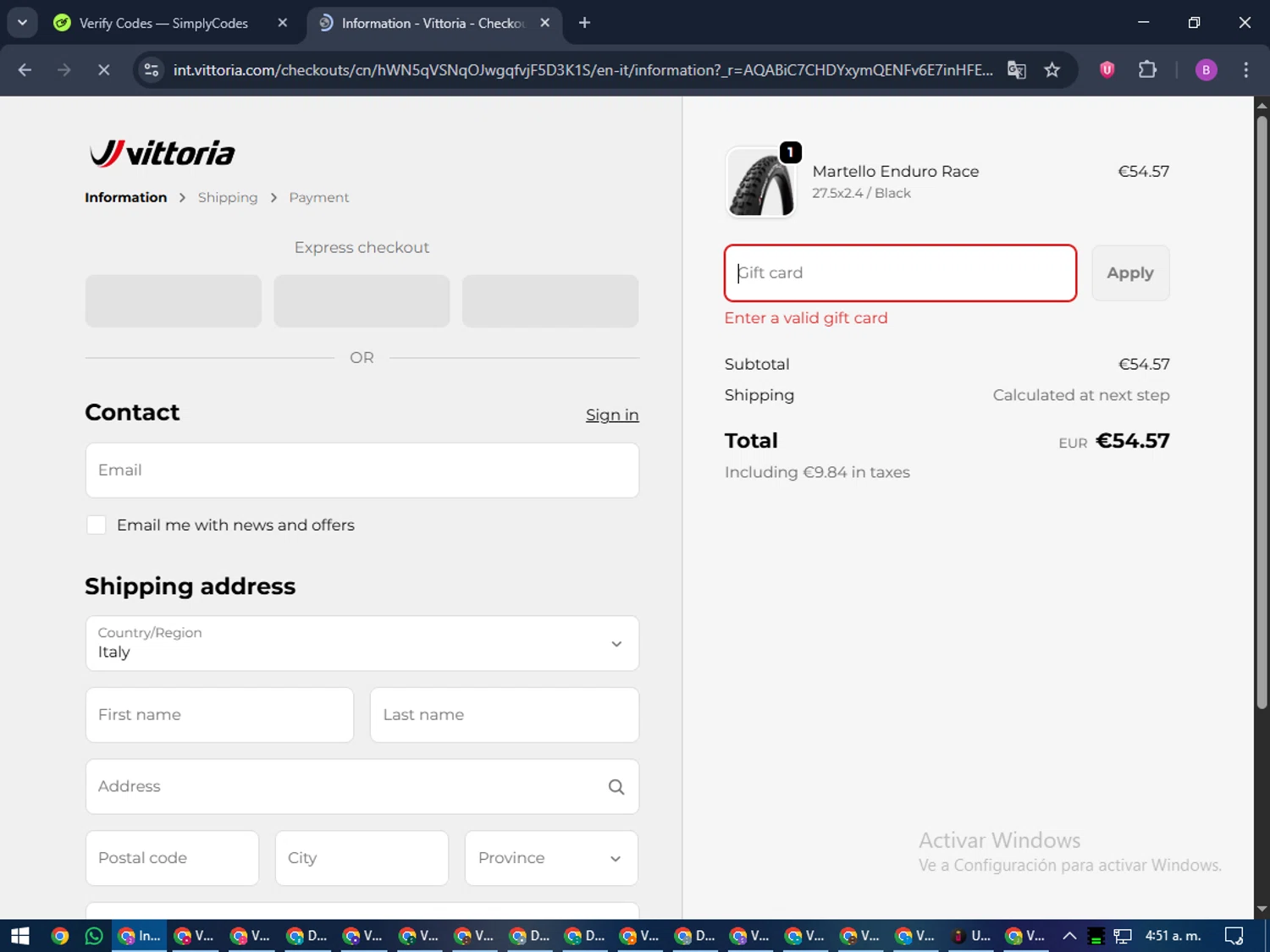Show hidden system tray icons chevron
Viewport: 1270px width, 952px height.
pyautogui.click(x=1069, y=936)
